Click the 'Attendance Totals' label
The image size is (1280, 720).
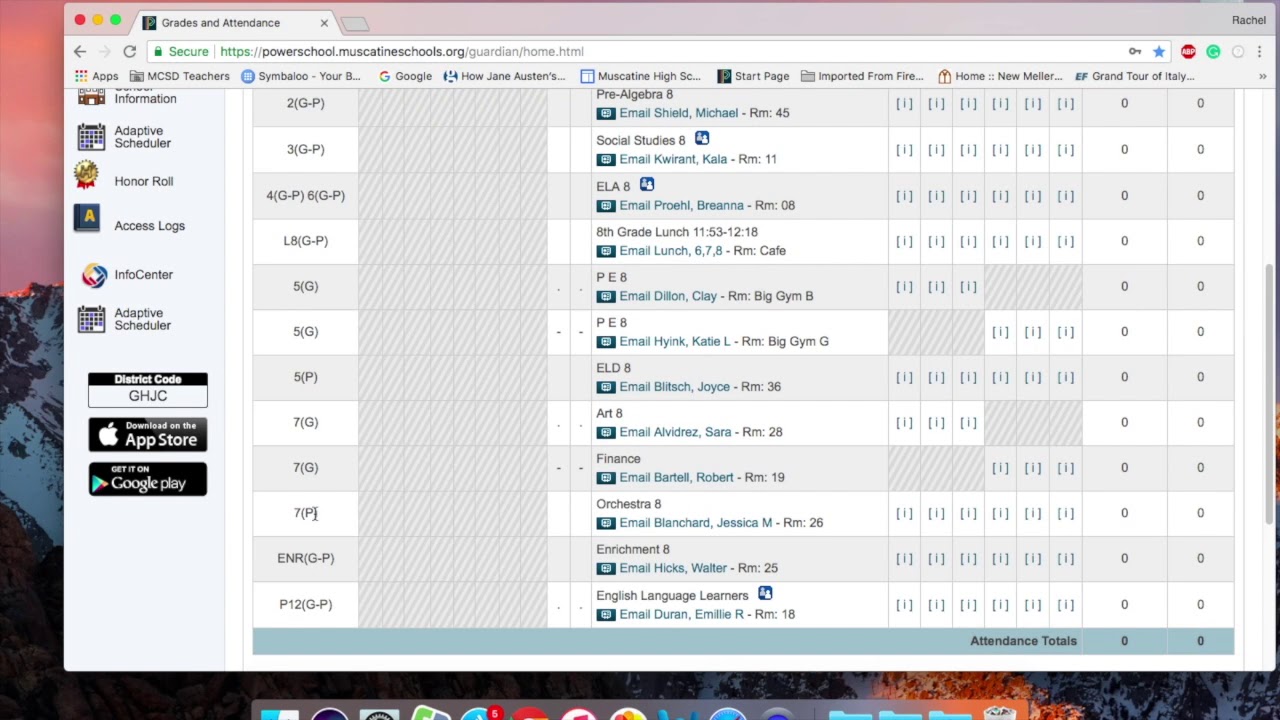tap(1023, 641)
